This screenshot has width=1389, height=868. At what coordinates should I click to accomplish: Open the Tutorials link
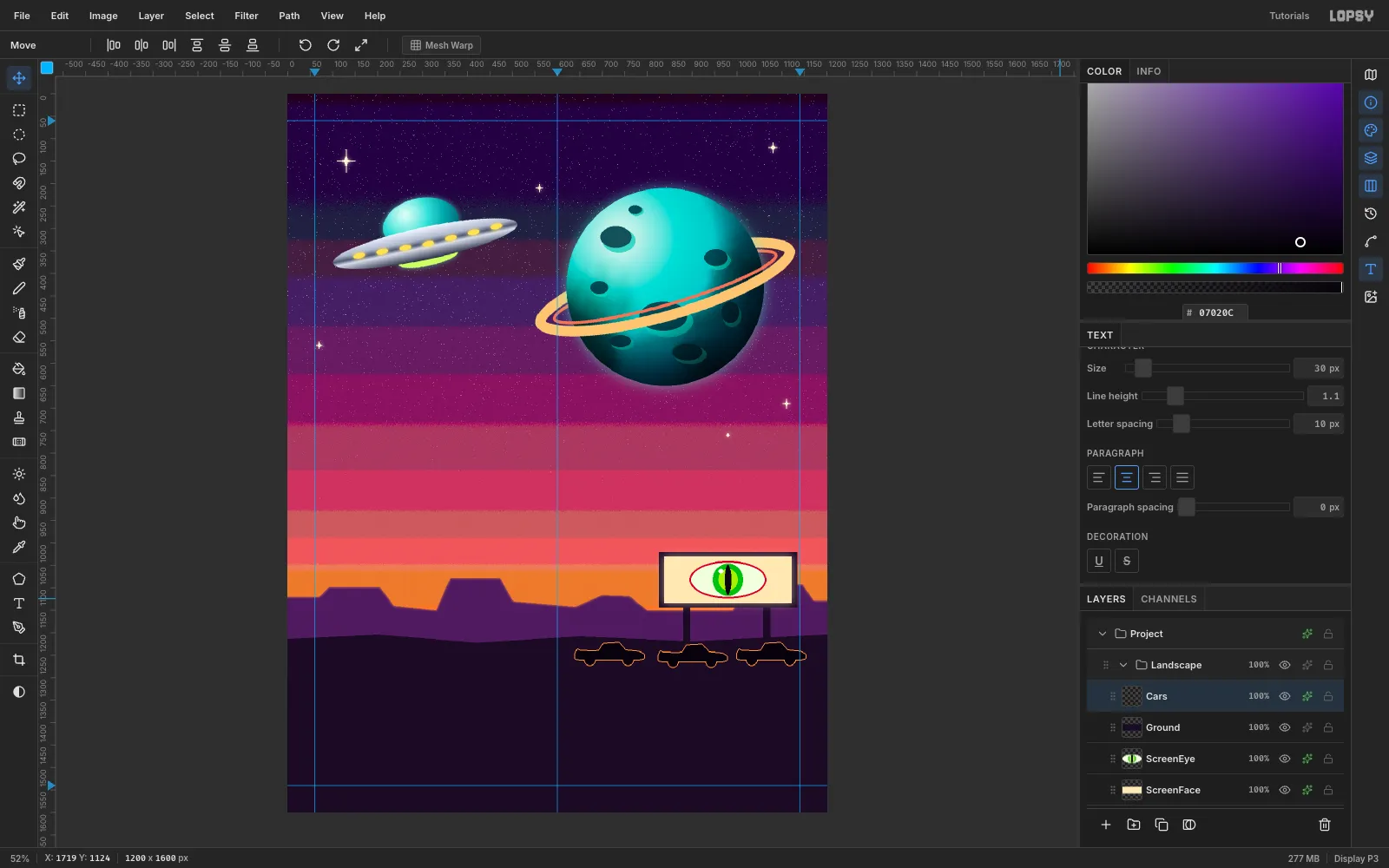(1289, 16)
